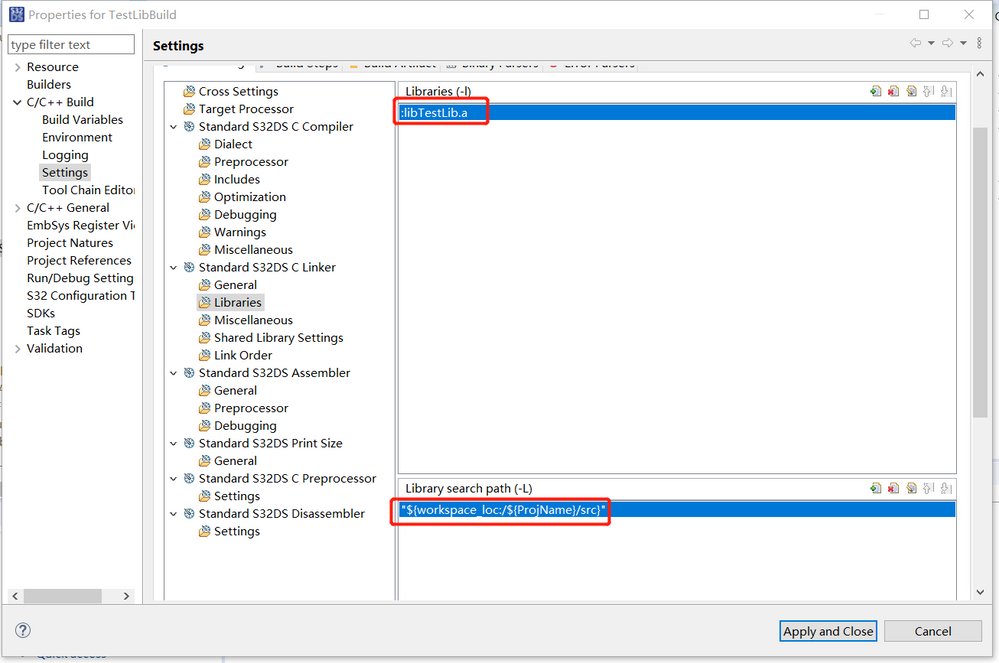Select the workspace_loc library search path entry
This screenshot has height=663, width=999.
677,510
